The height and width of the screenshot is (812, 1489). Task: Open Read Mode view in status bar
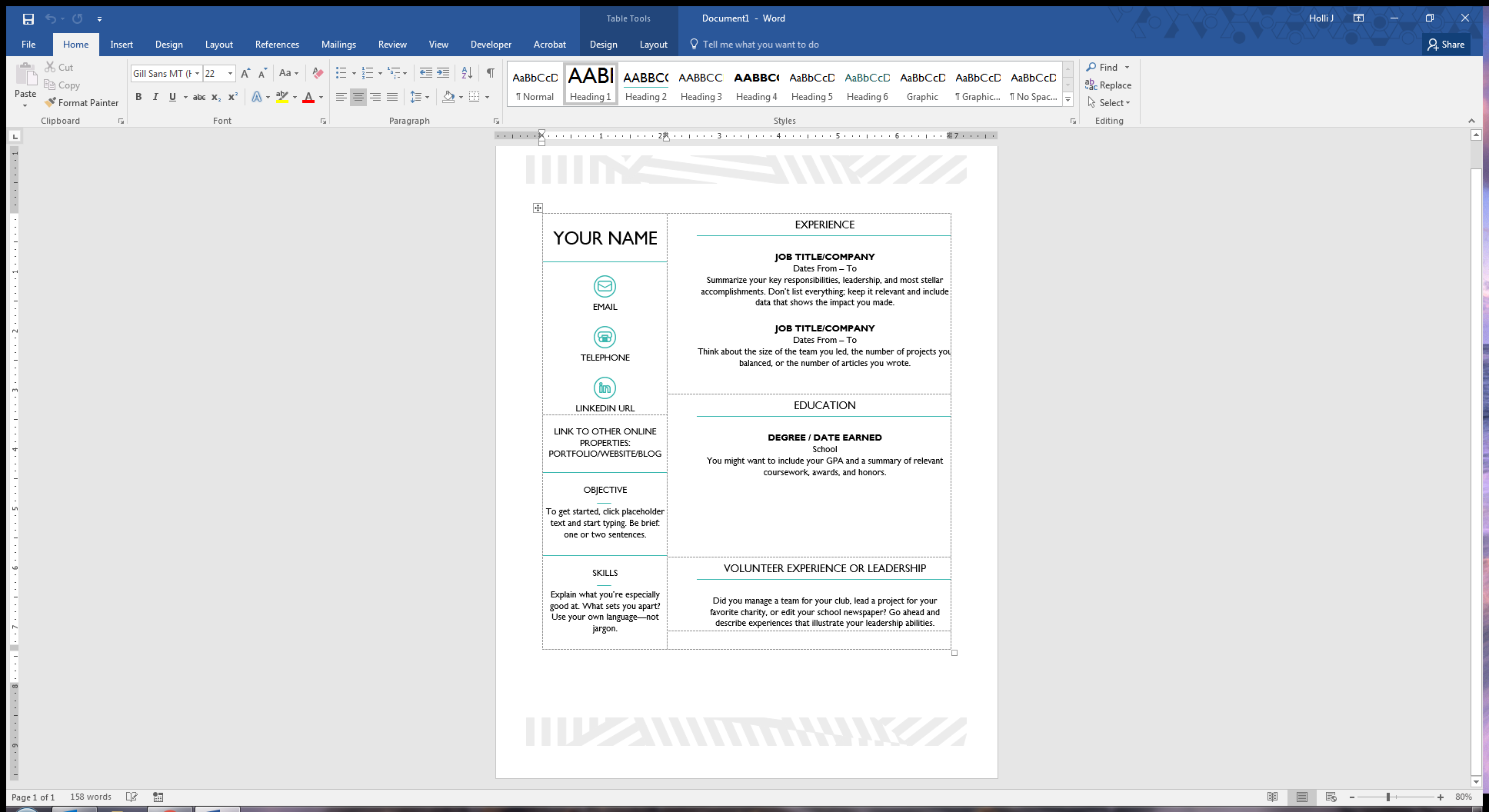1273,797
